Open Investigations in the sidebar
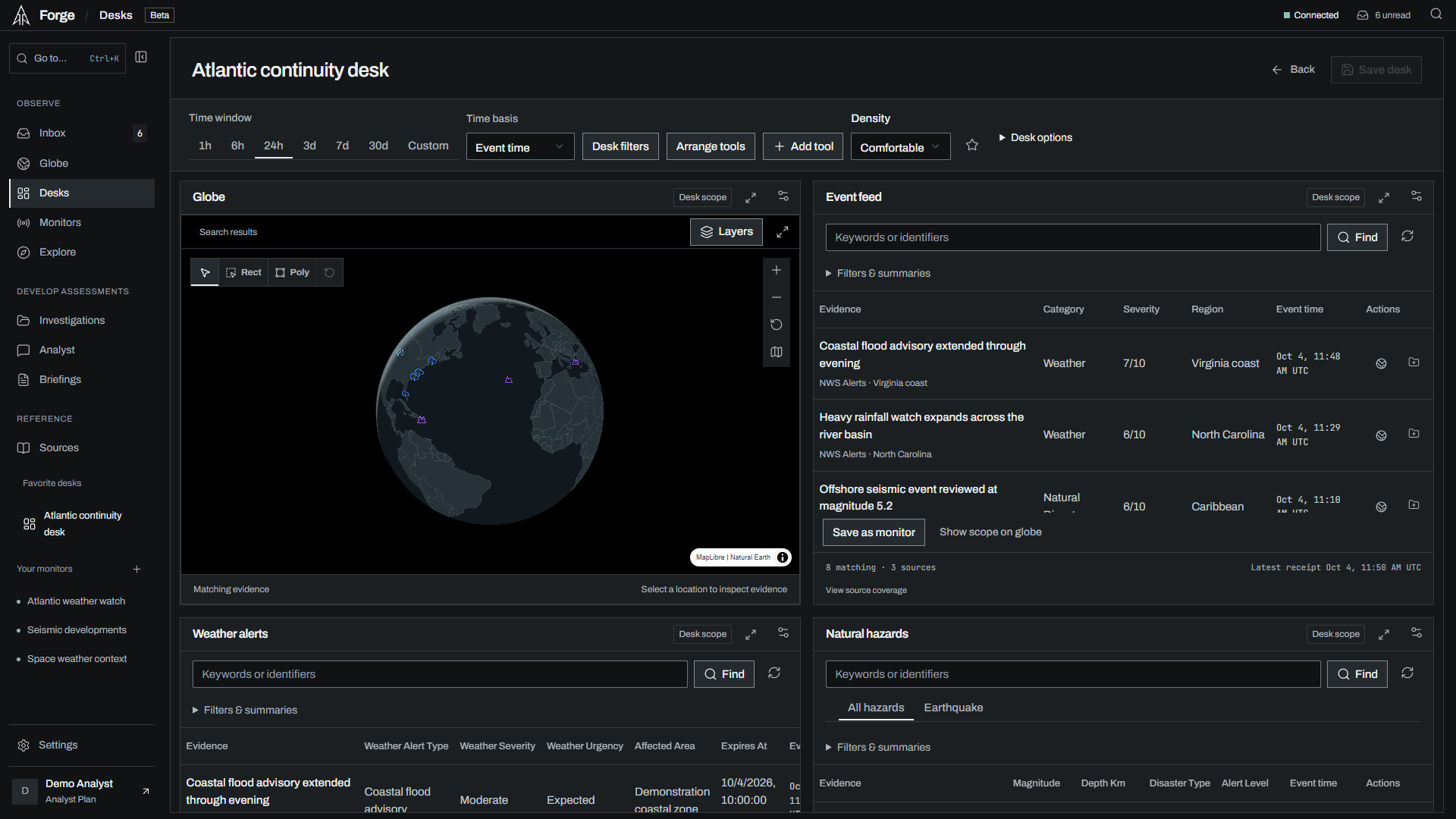The height and width of the screenshot is (819, 1456). 82,320
